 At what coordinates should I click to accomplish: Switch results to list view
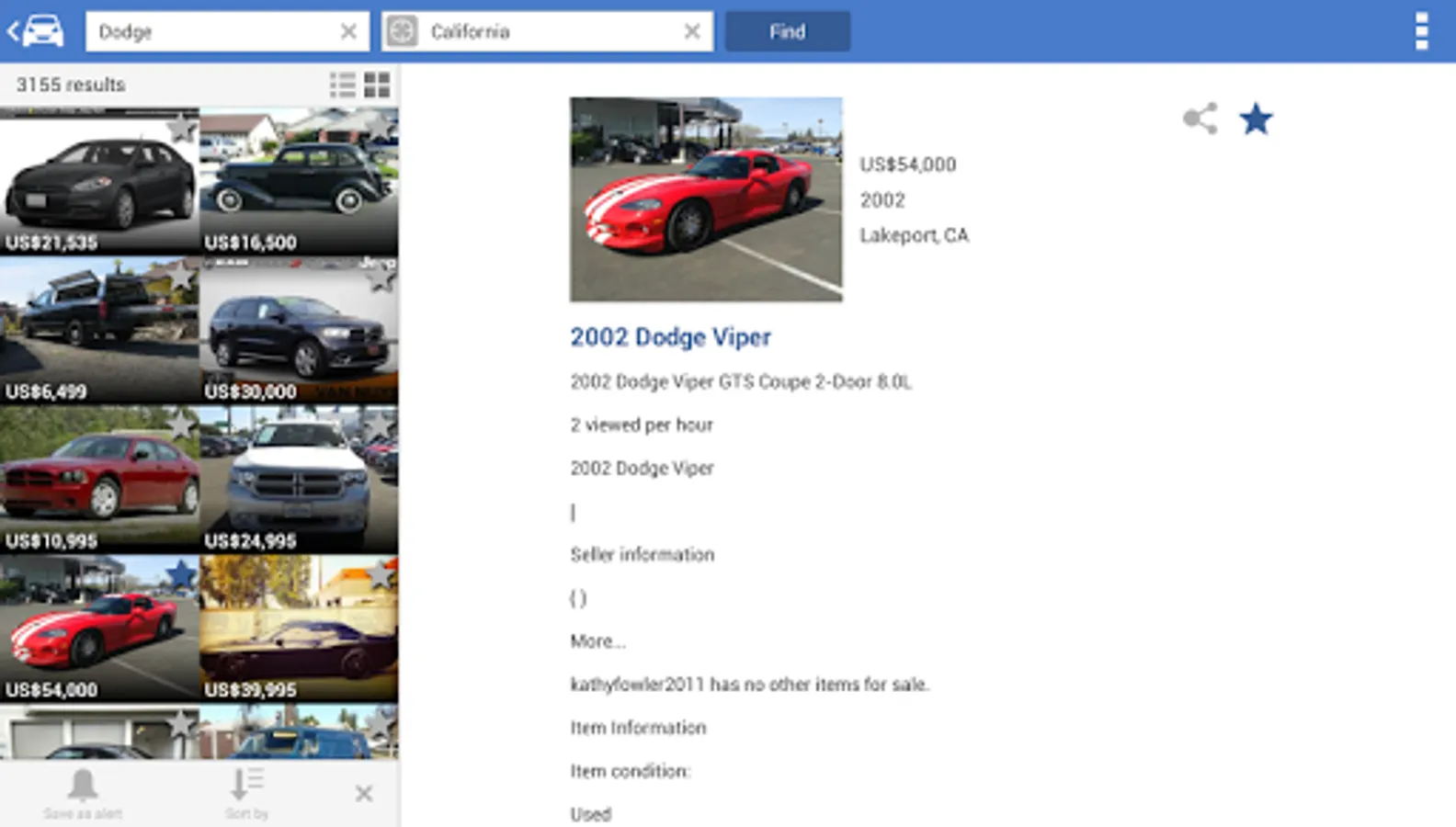[343, 85]
